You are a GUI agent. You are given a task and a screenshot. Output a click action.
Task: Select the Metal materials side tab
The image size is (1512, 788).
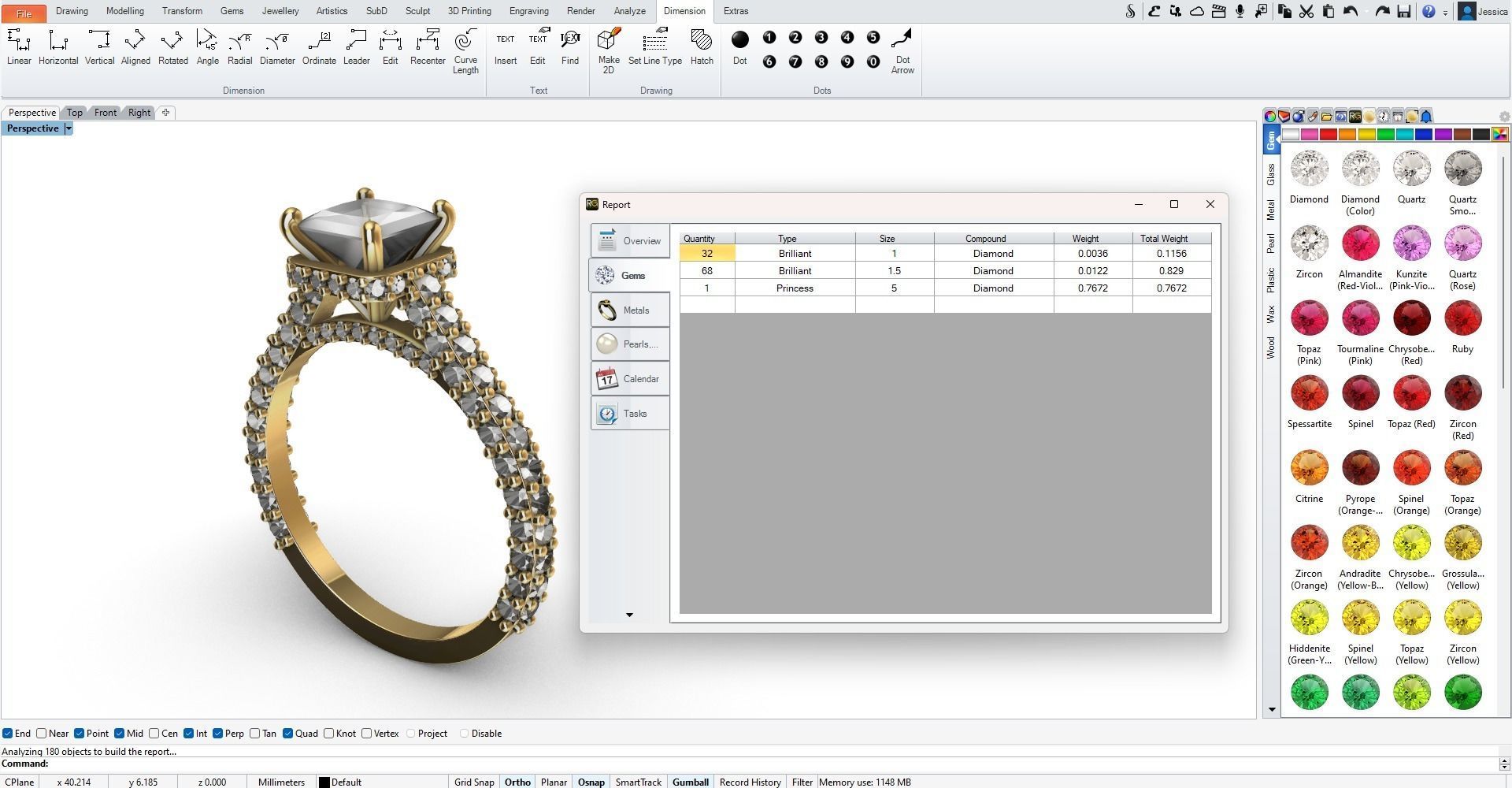pyautogui.click(x=1270, y=210)
